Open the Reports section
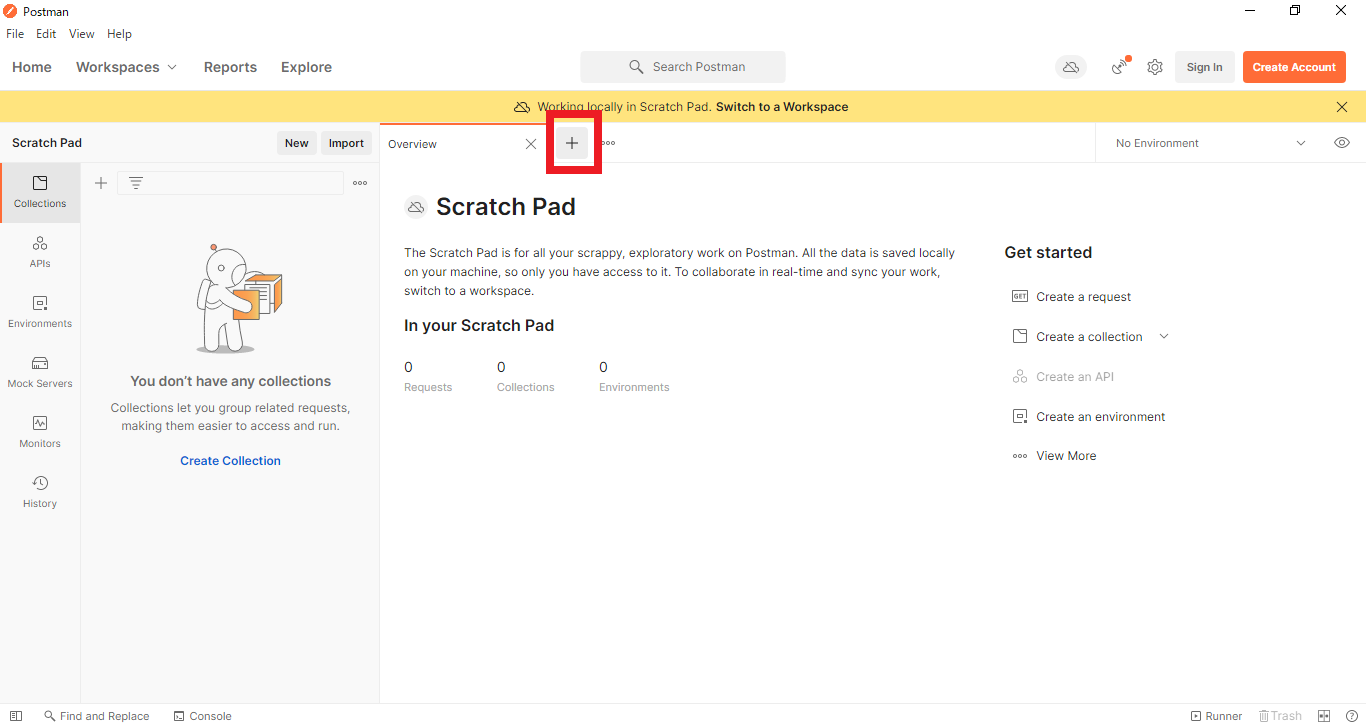 click(230, 67)
